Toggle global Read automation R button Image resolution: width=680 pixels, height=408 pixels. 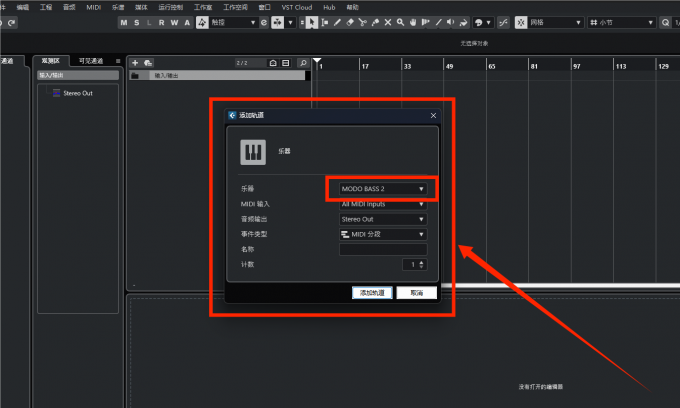162,23
